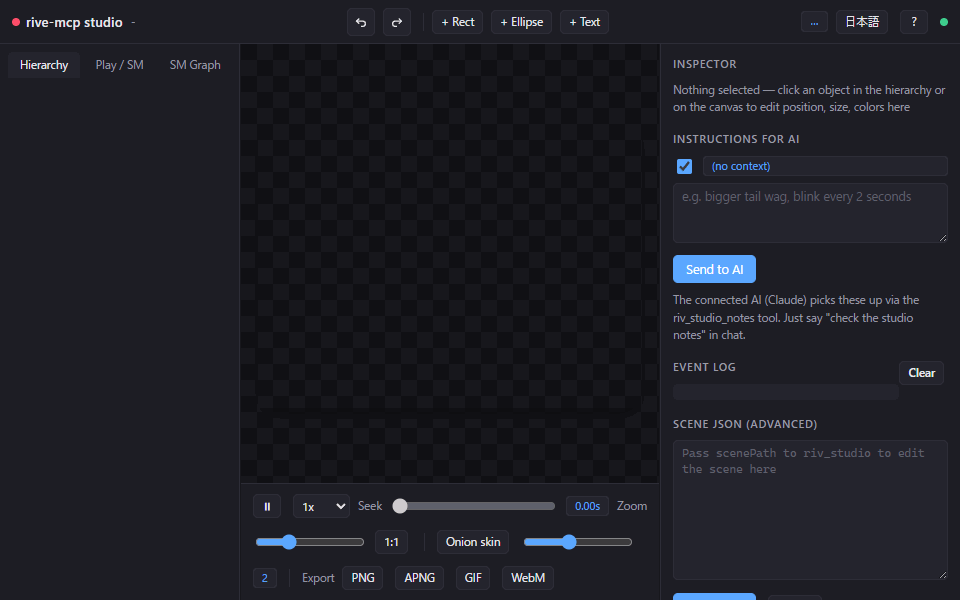The height and width of the screenshot is (600, 960).
Task: Click the Send to AI button
Action: click(714, 269)
